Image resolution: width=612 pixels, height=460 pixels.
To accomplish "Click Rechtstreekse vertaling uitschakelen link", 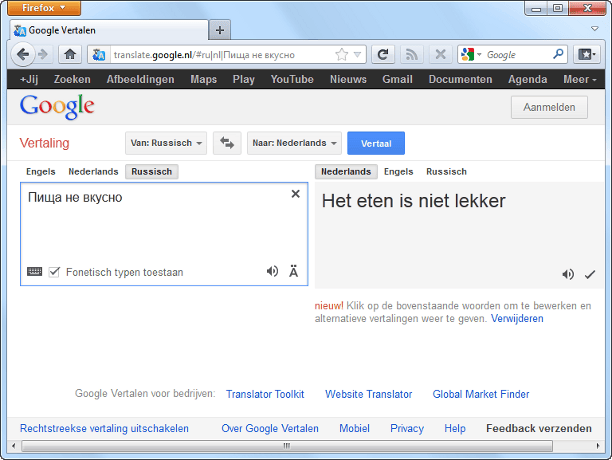I will point(104,428).
